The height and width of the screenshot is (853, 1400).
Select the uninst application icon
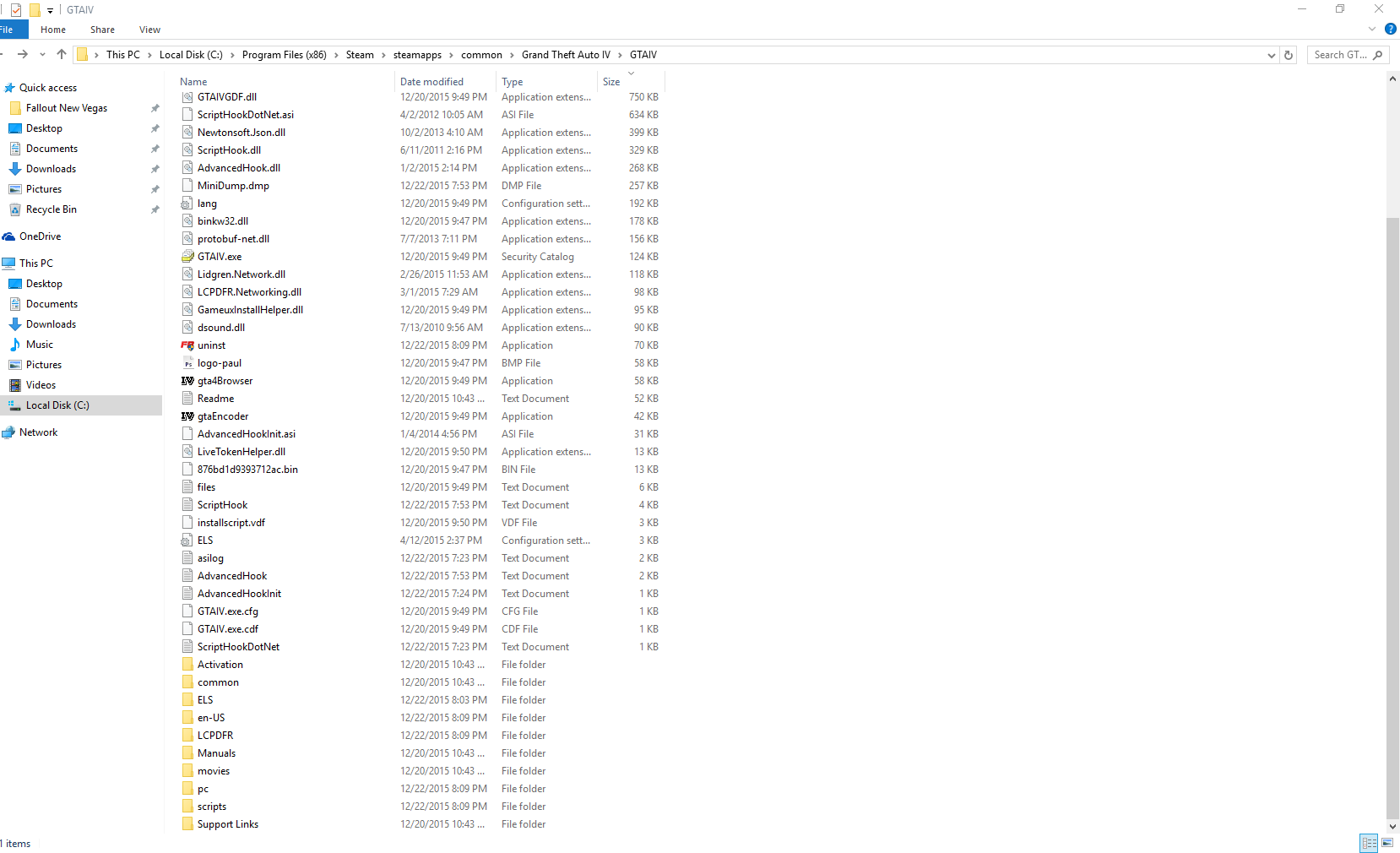(x=187, y=345)
